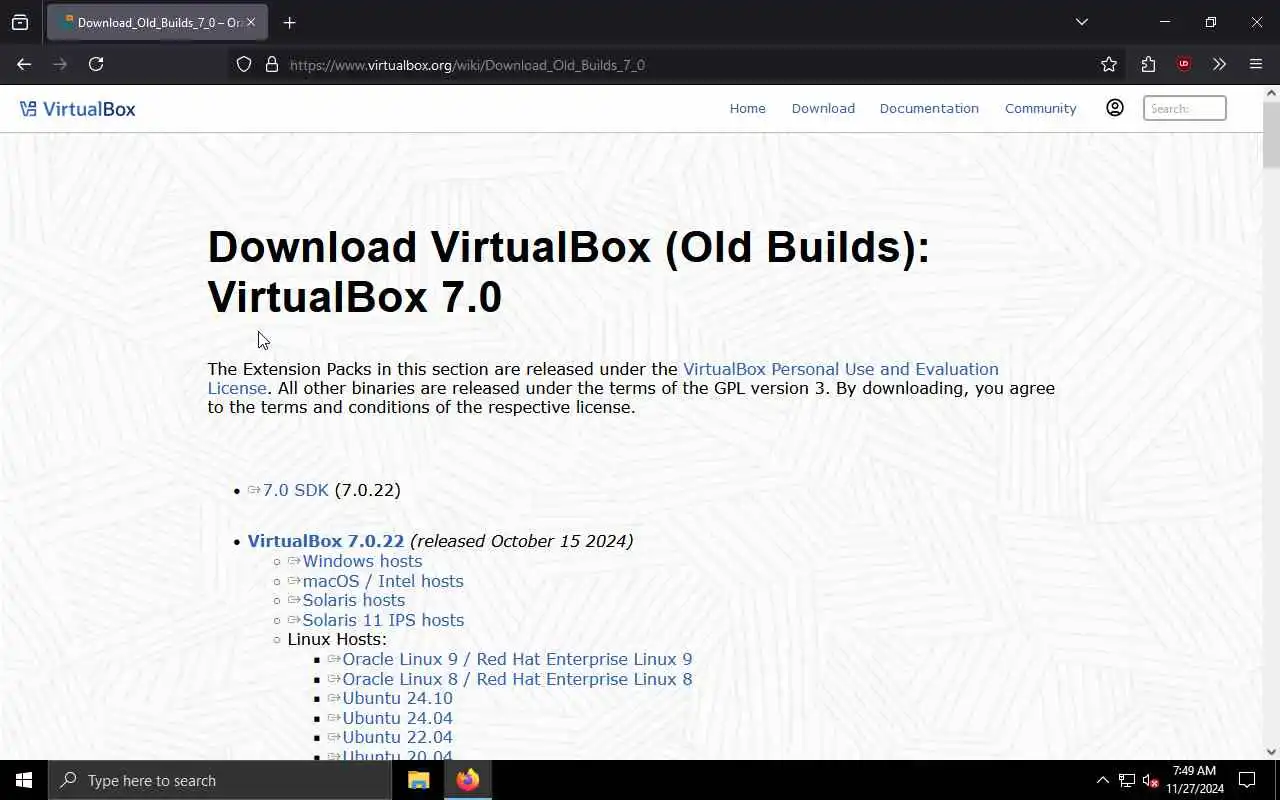Image resolution: width=1280 pixels, height=800 pixels.
Task: Reload the page using refresh icon
Action: pos(96,64)
